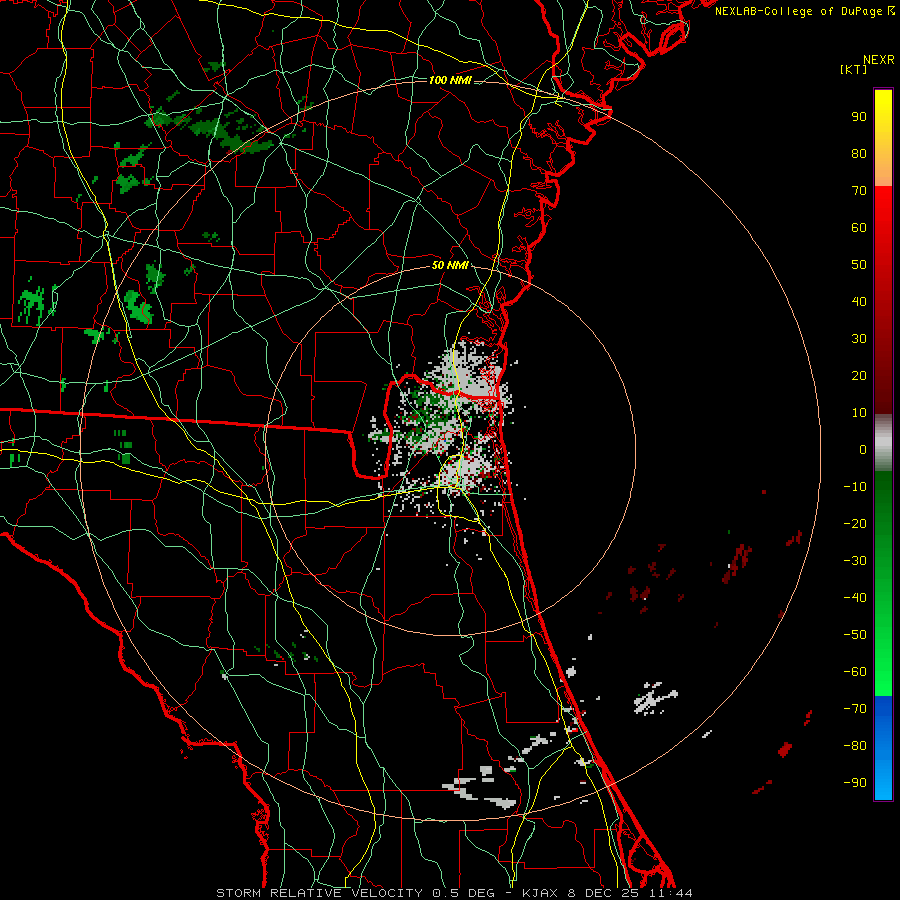900x900 pixels.
Task: Click the -40 value on the velocity scale
Action: [x=855, y=598]
